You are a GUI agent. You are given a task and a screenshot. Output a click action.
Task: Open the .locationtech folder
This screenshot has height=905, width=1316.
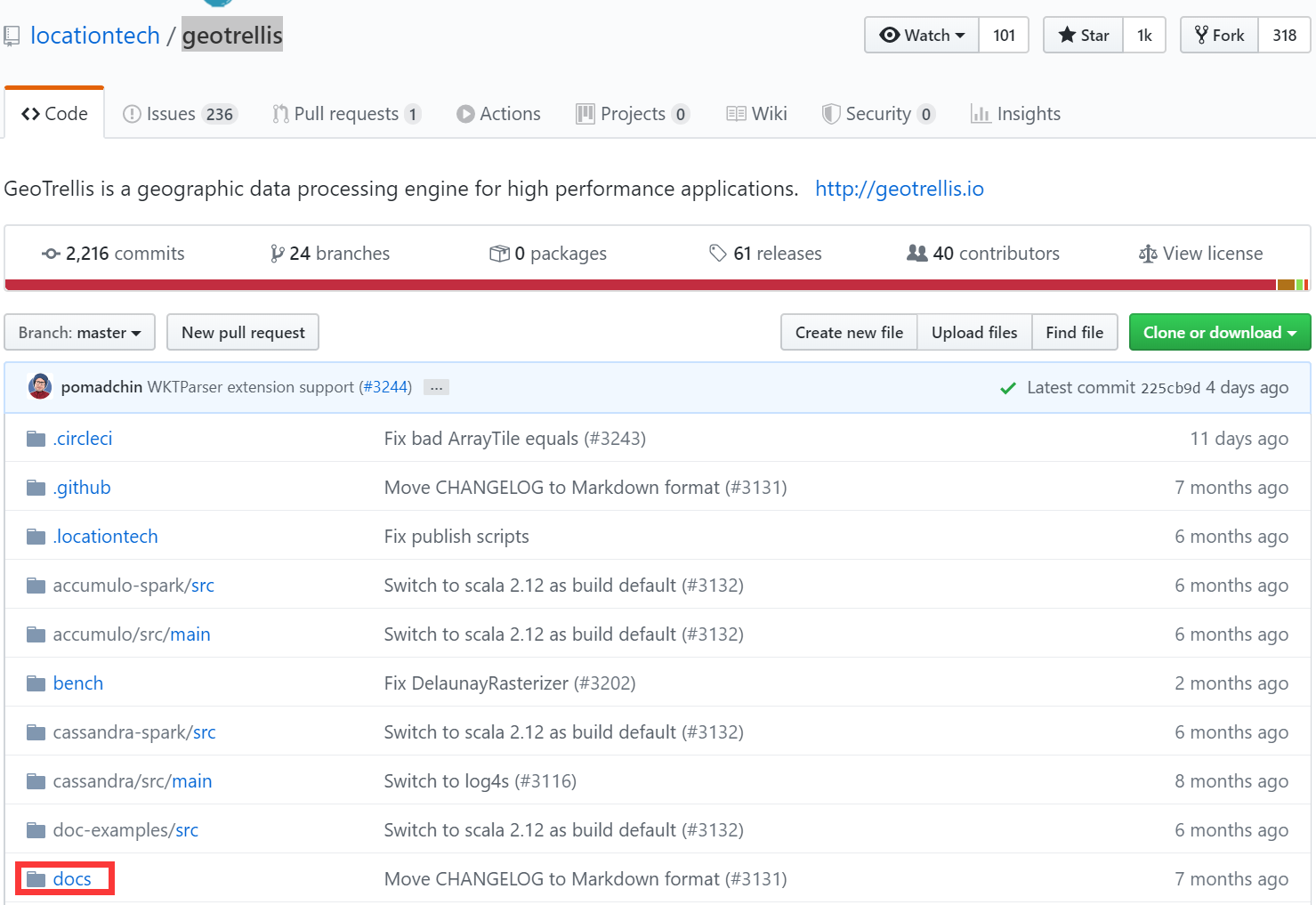tap(105, 537)
